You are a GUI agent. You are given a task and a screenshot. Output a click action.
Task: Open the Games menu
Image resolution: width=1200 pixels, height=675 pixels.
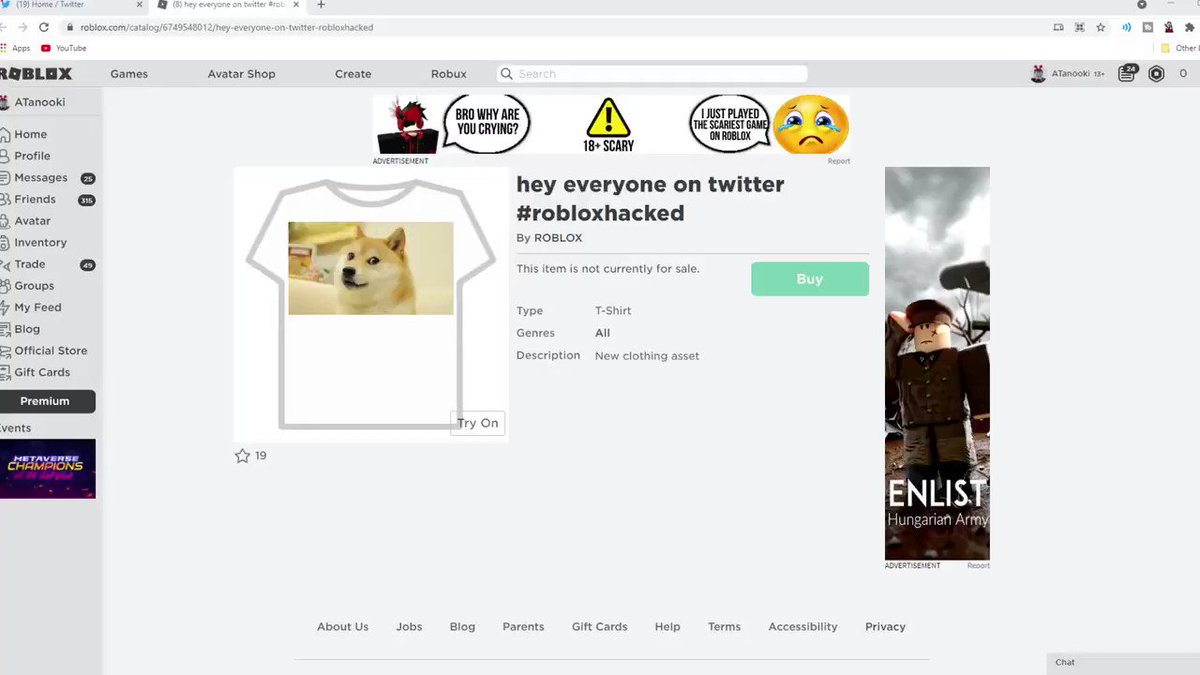point(129,74)
